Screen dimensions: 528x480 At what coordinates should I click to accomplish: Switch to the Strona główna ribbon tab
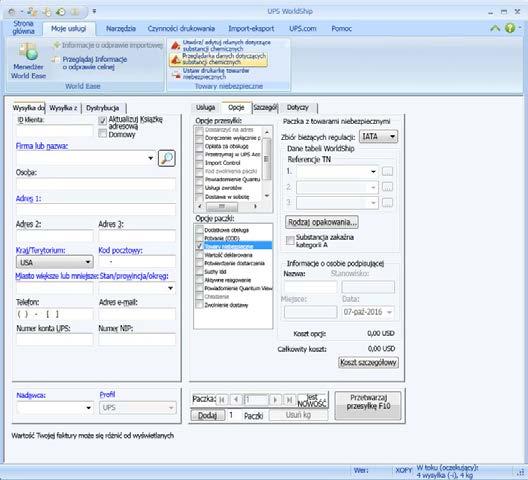23,27
